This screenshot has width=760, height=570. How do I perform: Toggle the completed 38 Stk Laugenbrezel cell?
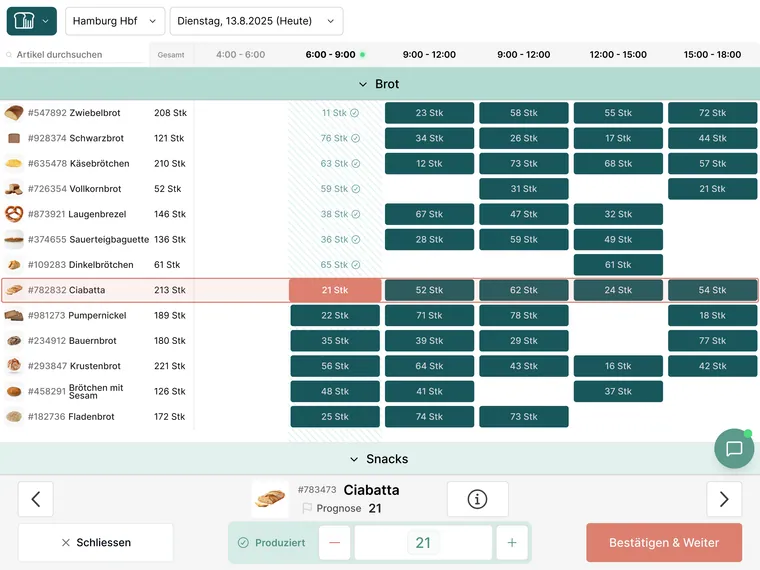tap(340, 214)
